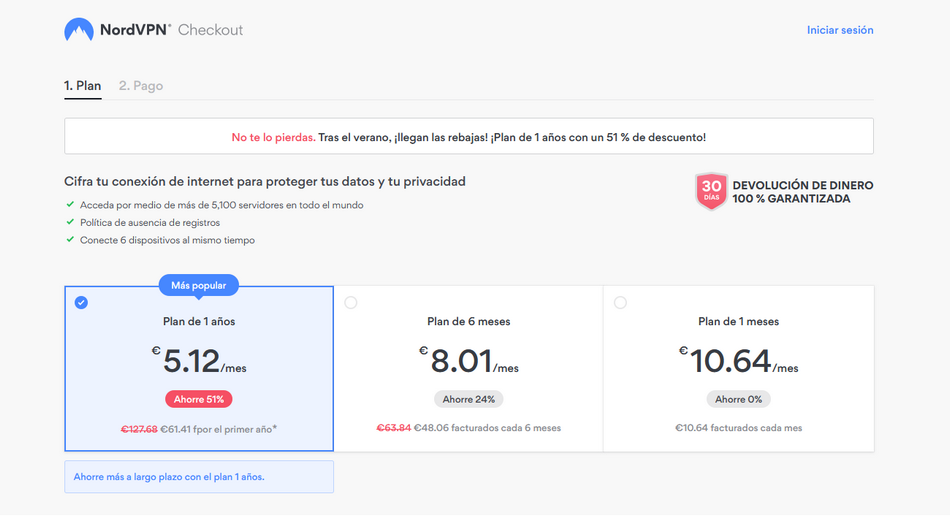Image resolution: width=950 pixels, height=516 pixels.
Task: Click 'Acceda por medio de más de 5,100 servidores'
Action: point(222,205)
